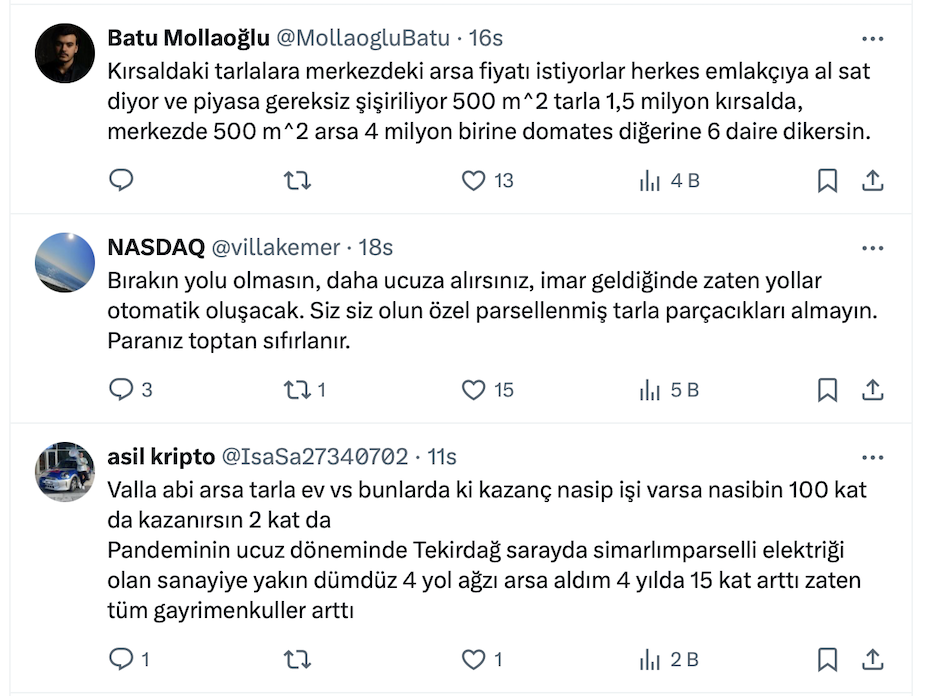Like the NASDAQ tweet
The width and height of the screenshot is (934, 696).
coord(473,389)
